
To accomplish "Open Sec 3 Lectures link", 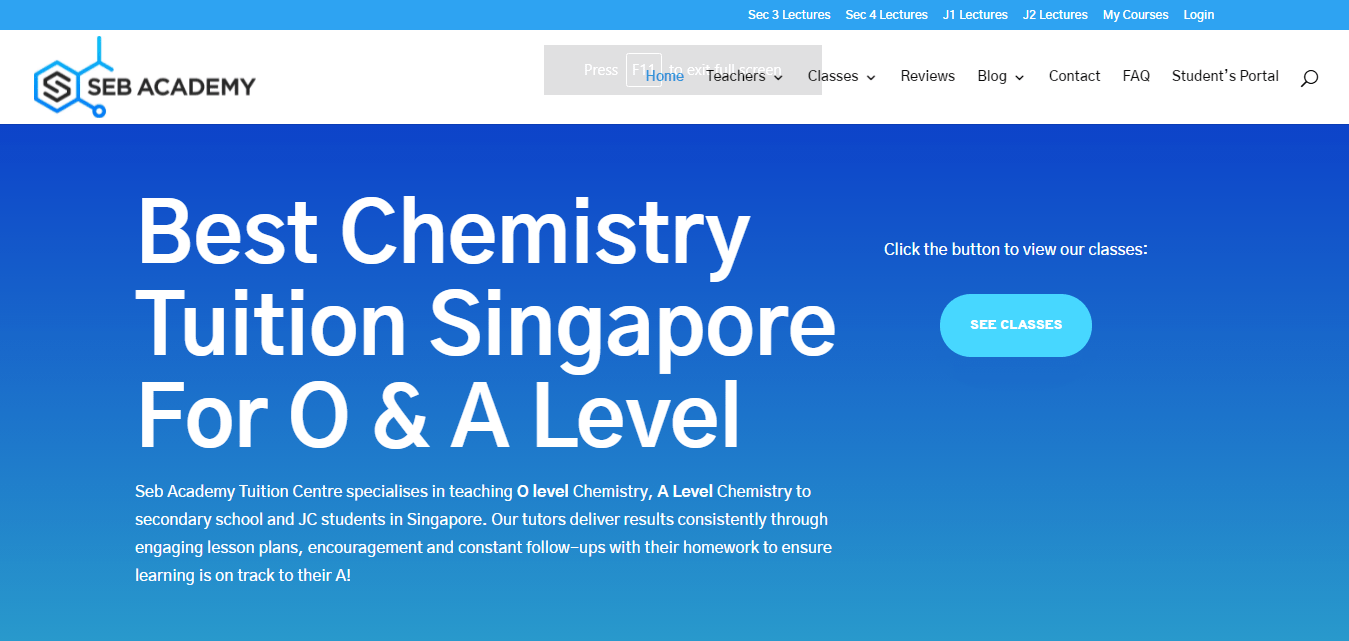I will click(789, 15).
